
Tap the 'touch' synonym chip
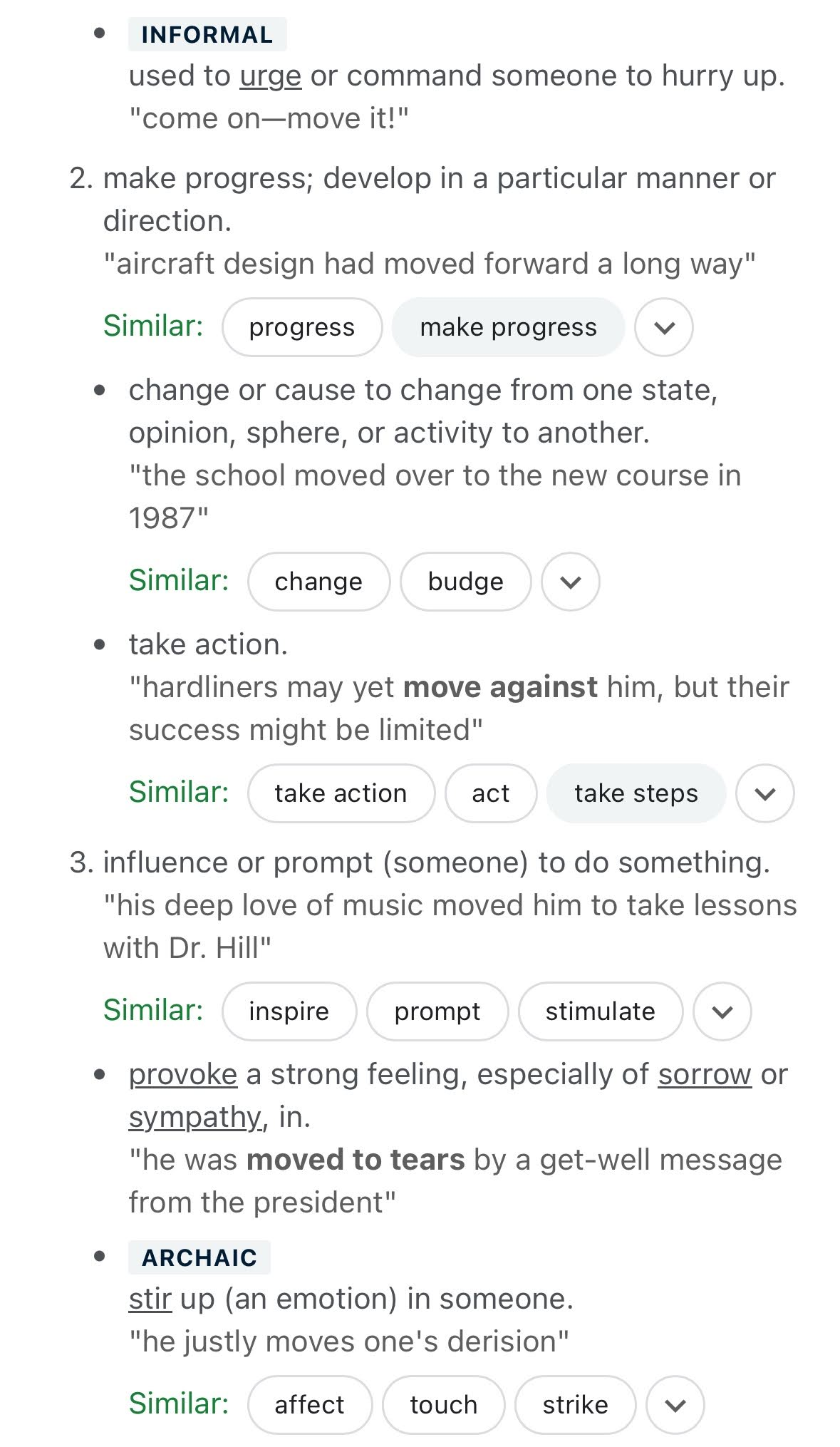pyautogui.click(x=443, y=1405)
